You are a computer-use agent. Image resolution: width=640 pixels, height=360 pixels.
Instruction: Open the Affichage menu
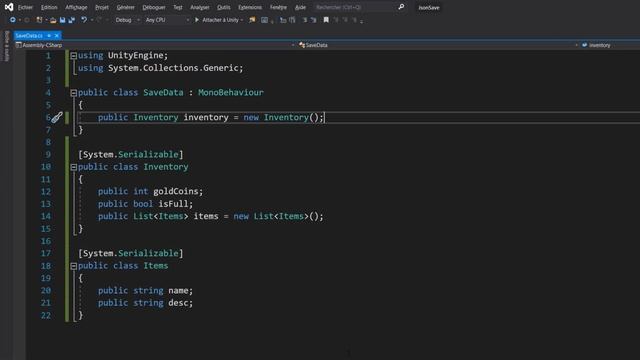point(76,7)
